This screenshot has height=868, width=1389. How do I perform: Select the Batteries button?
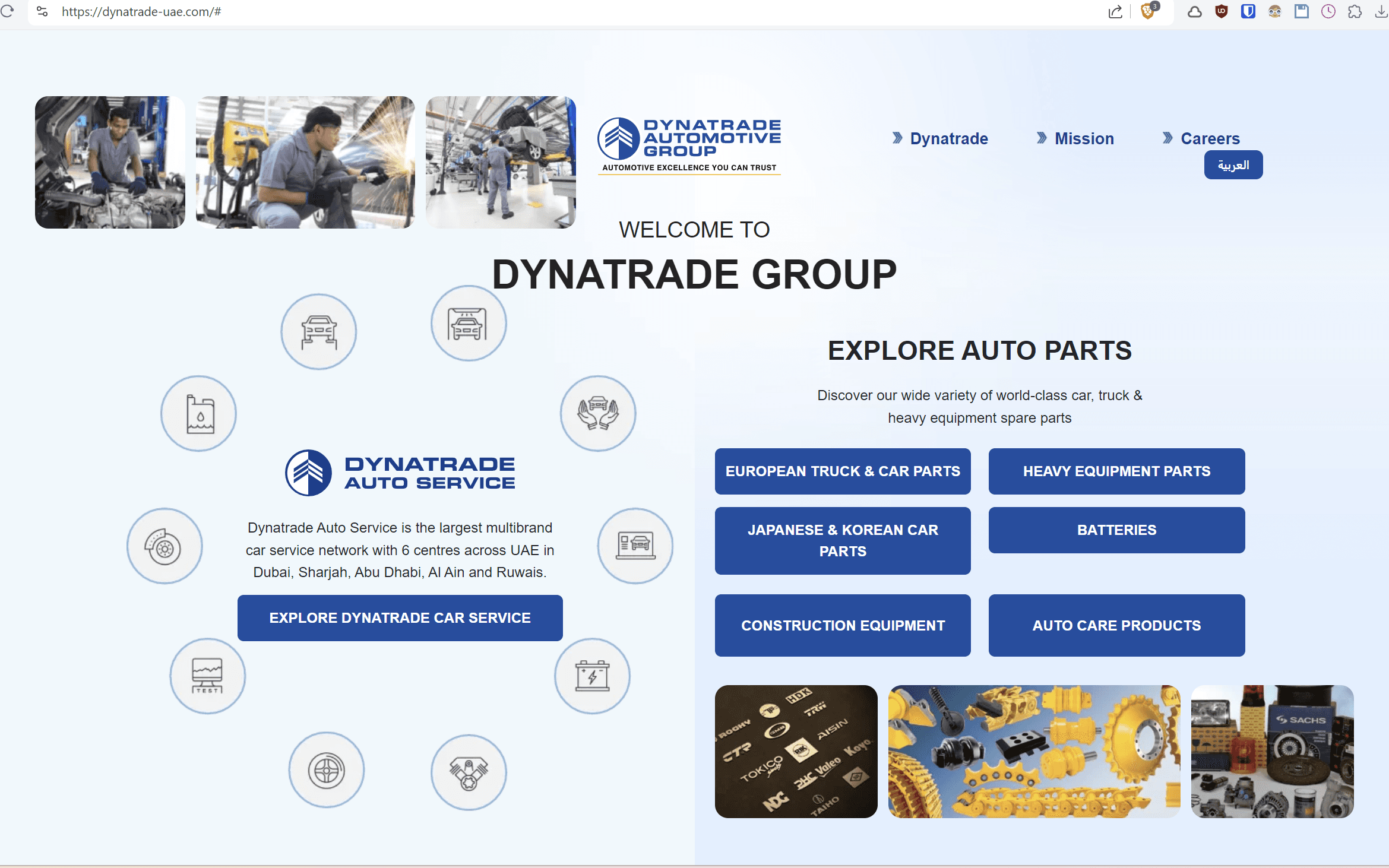(x=1116, y=530)
